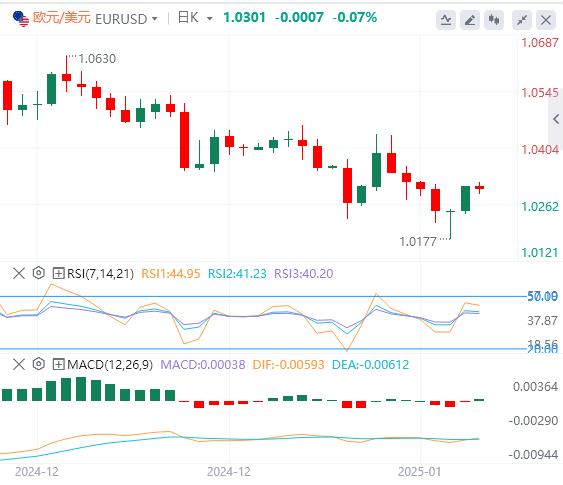Image resolution: width=563 pixels, height=485 pixels.
Task: Click the RSI3:40.20 value
Action: click(304, 274)
